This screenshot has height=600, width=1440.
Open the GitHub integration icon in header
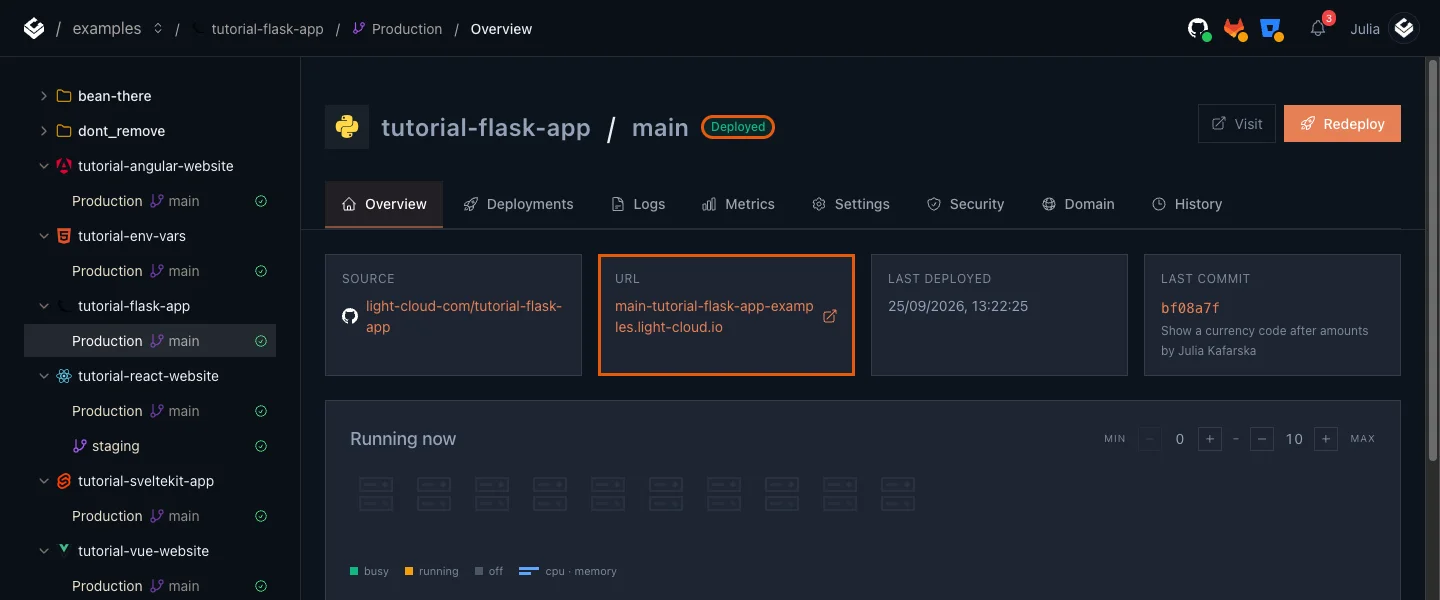(1199, 29)
